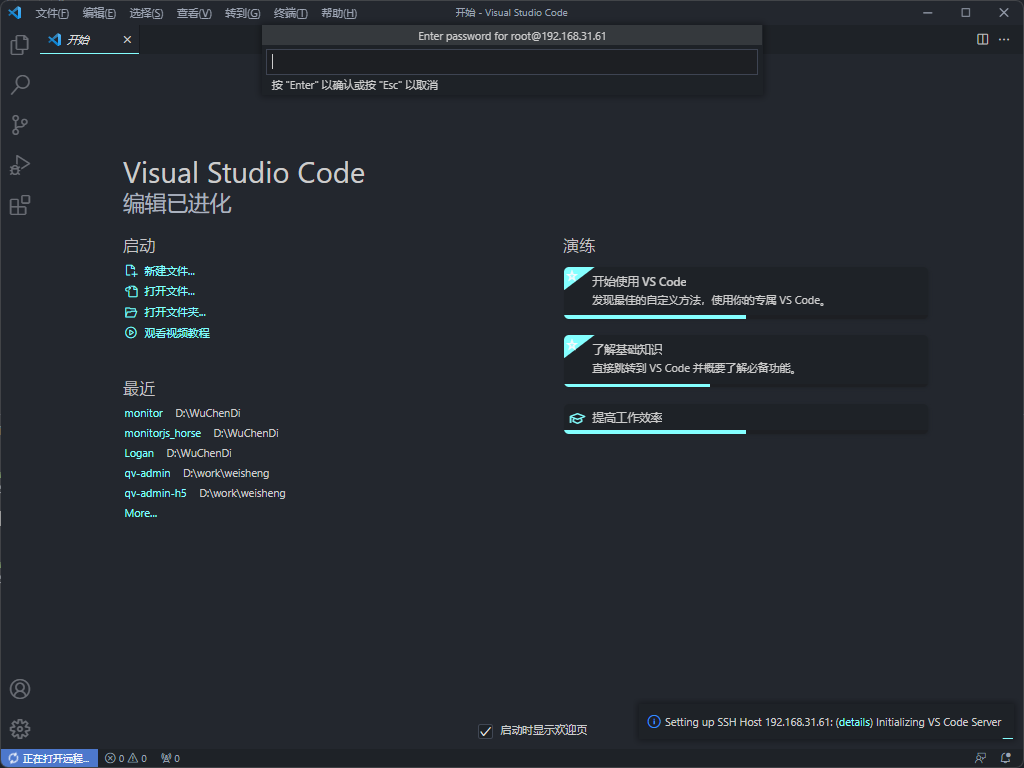Open the Extensions view icon
1024x768 pixels.
[x=20, y=205]
